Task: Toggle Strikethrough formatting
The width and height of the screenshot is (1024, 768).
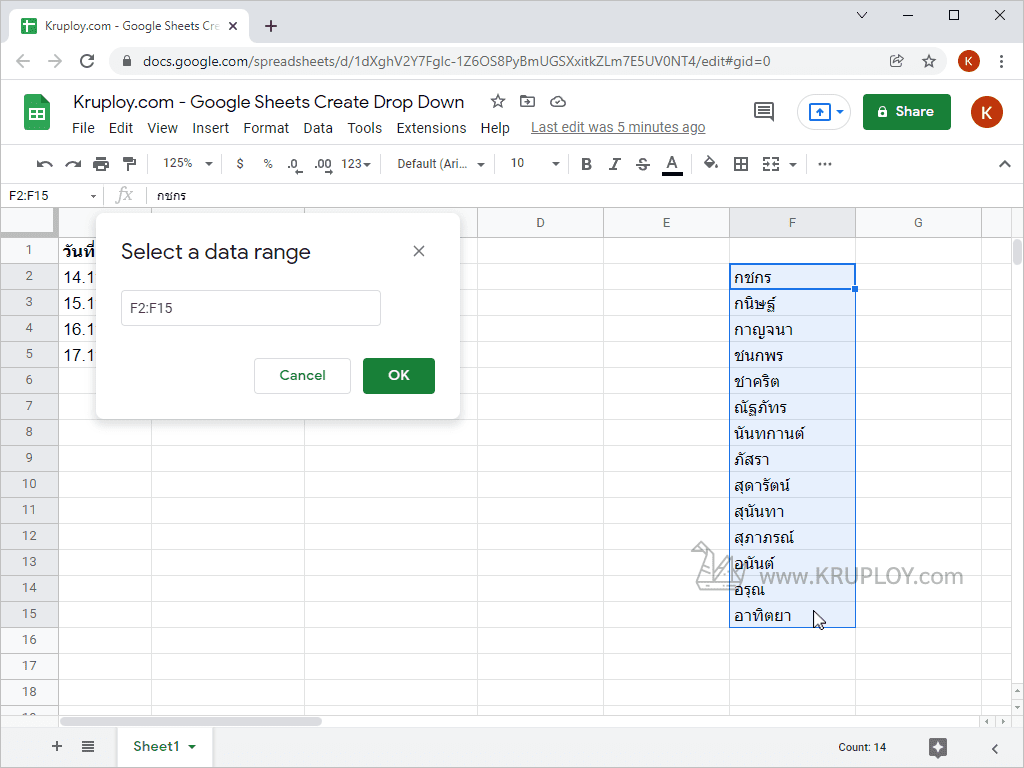Action: point(643,164)
